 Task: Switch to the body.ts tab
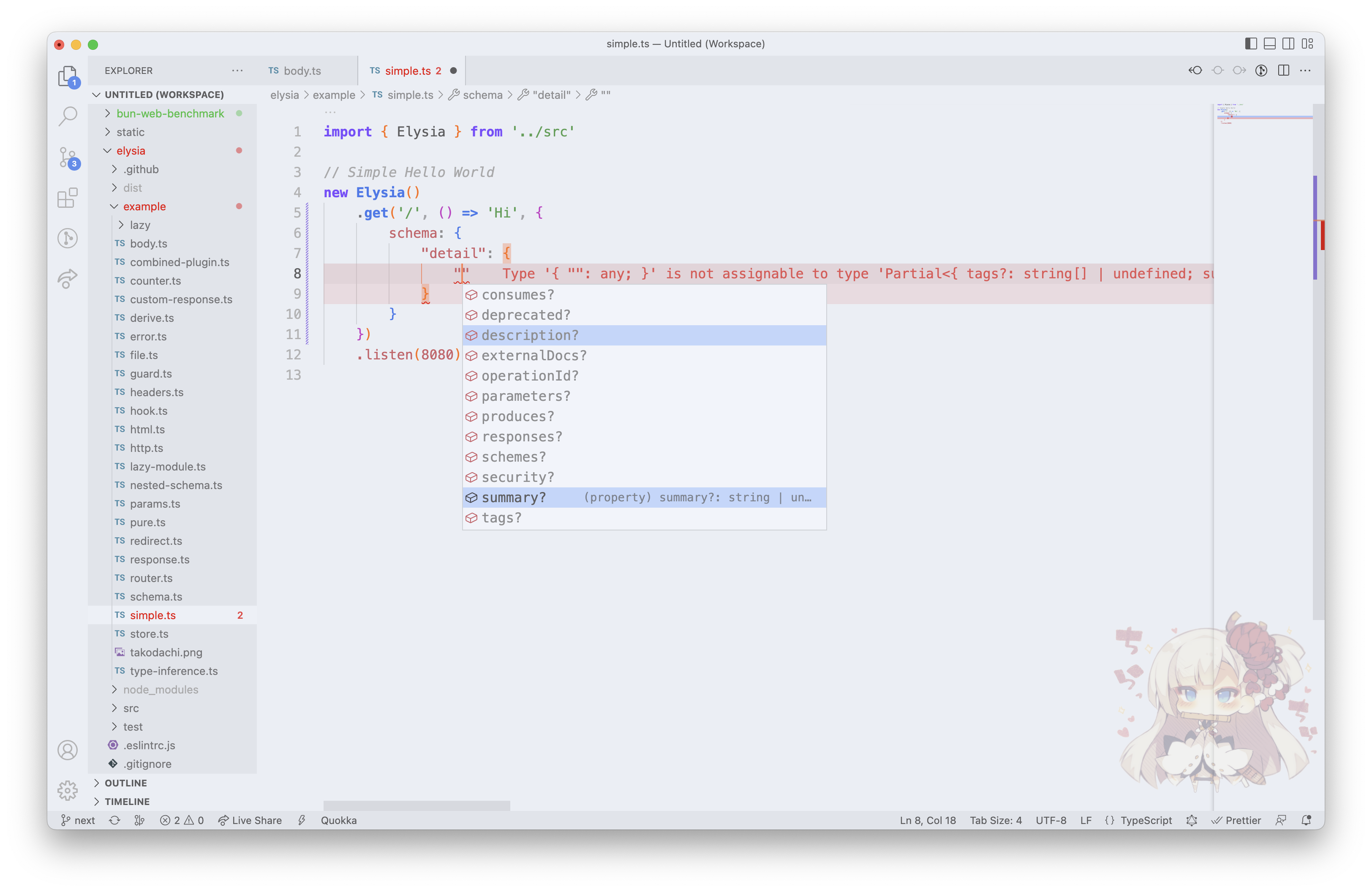(x=307, y=70)
